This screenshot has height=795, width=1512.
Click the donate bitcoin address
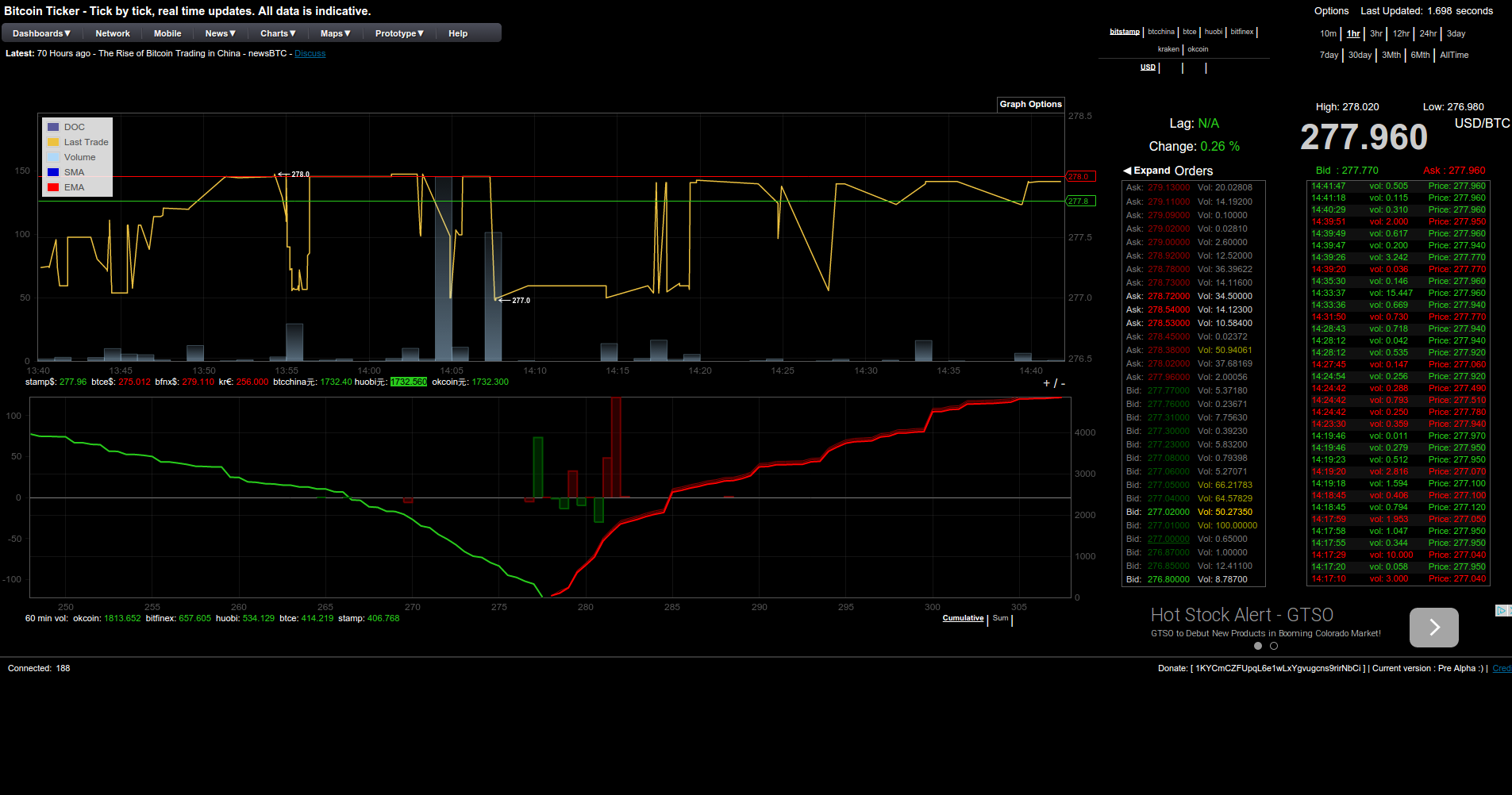[x=1279, y=668]
